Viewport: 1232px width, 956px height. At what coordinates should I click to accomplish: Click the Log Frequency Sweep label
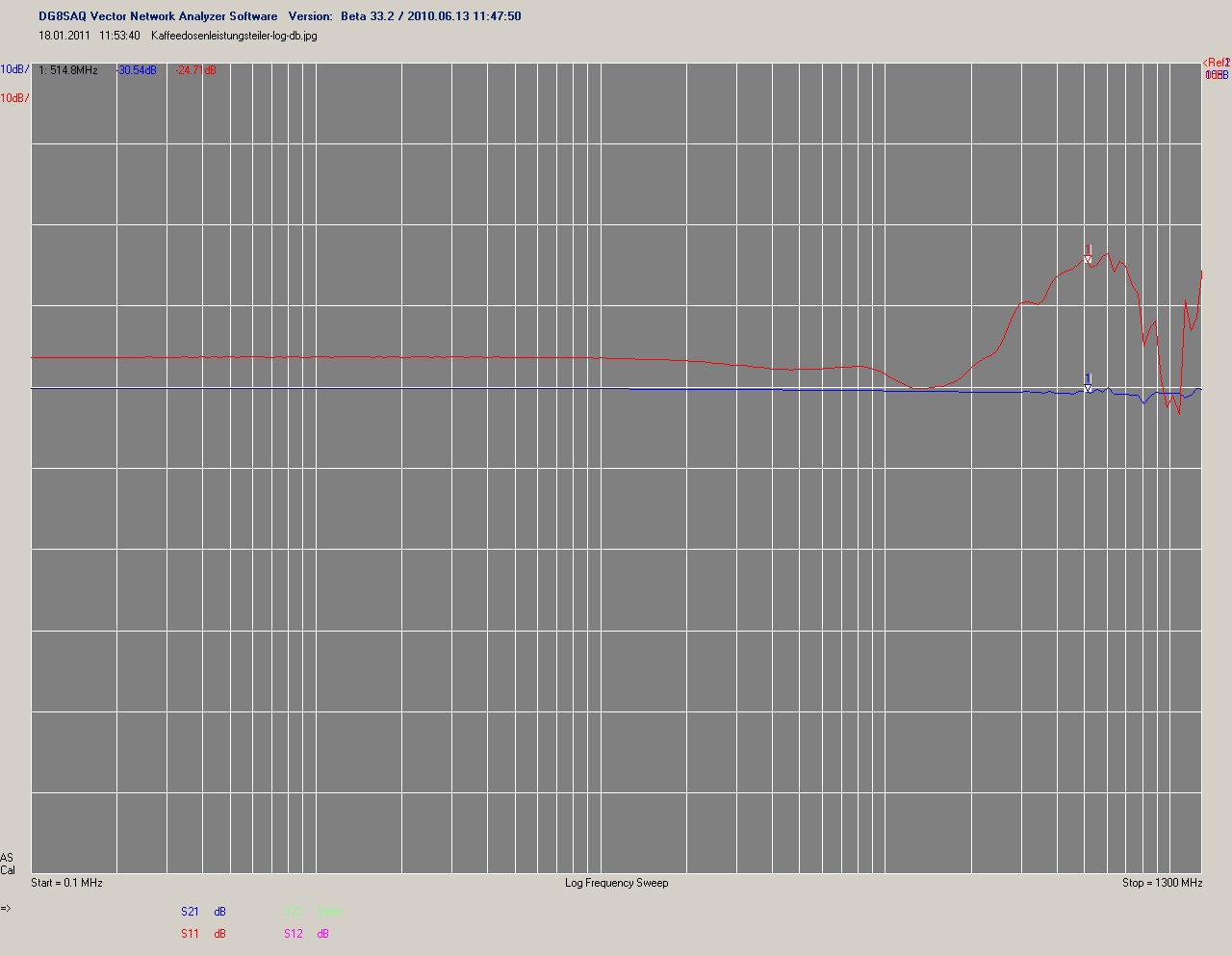616,883
